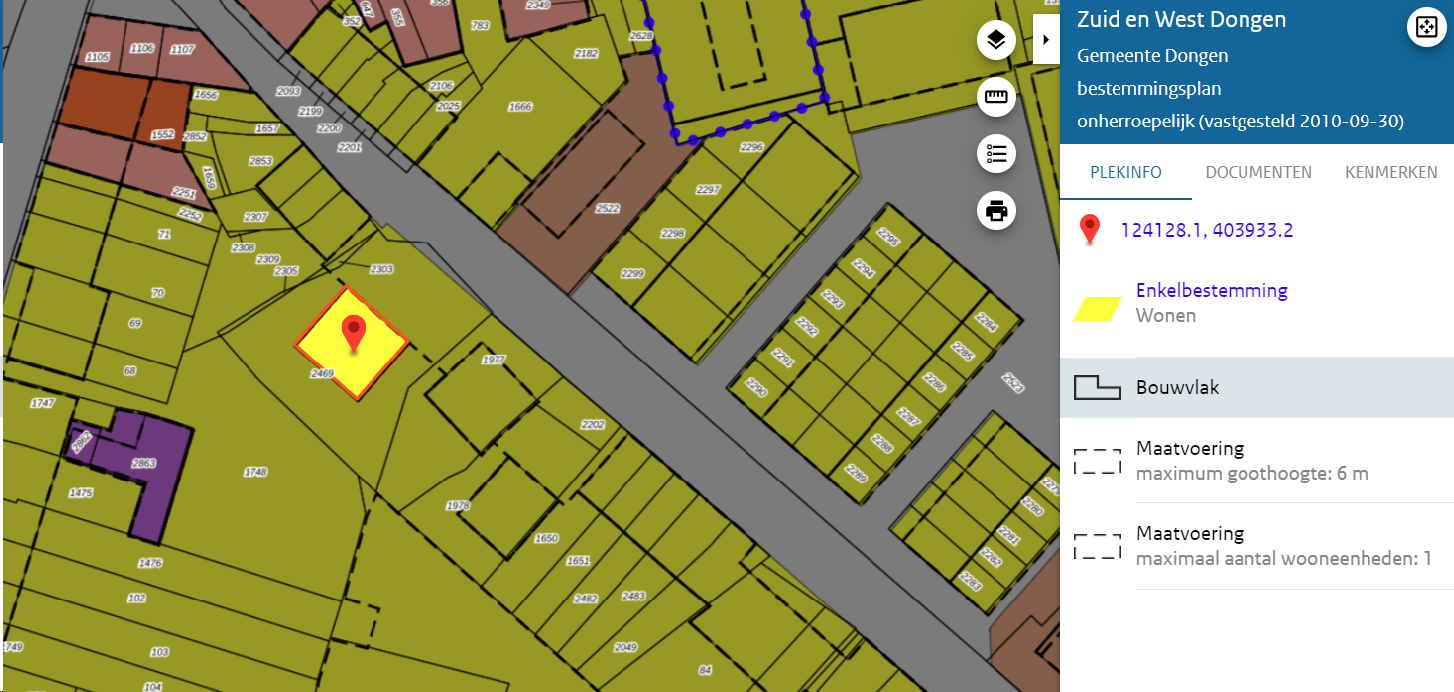Click parcel number 1748 on map
This screenshot has height=692, width=1454.
[256, 471]
